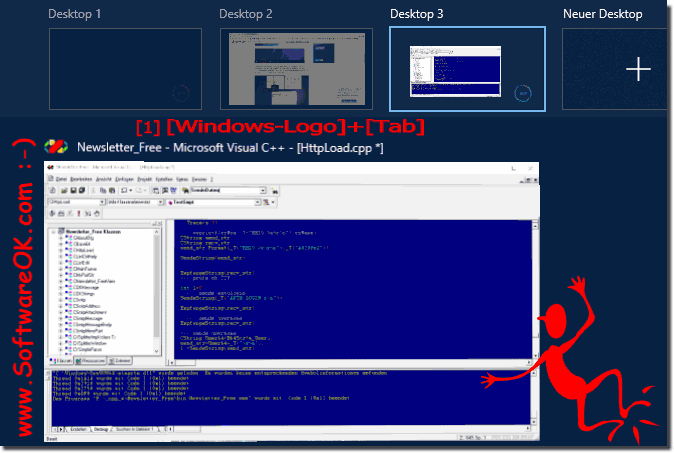Add a new desktop with the plus button
Screen dimensions: 674x453
pyautogui.click(x=638, y=69)
